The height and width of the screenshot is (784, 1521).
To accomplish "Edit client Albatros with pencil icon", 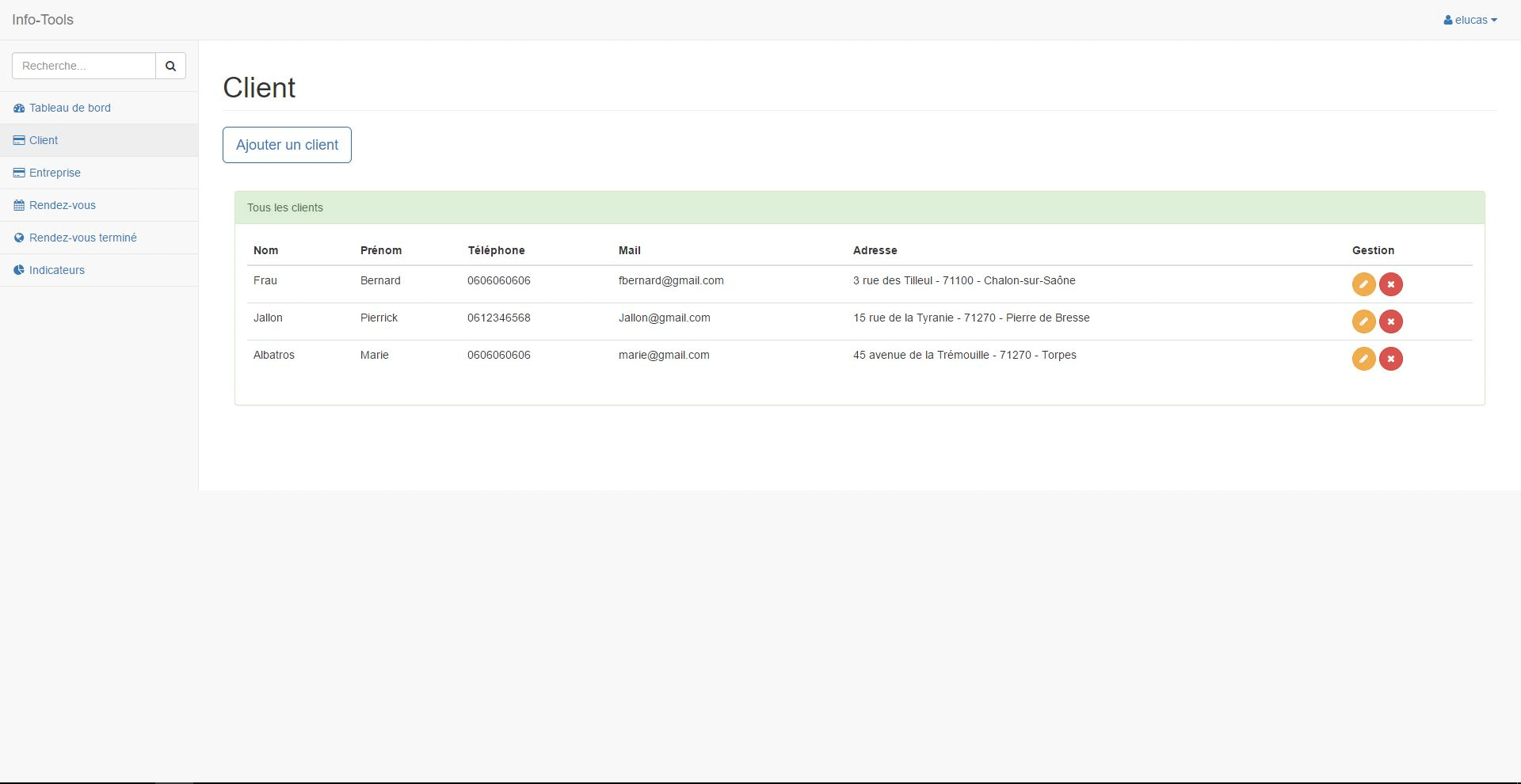I will (x=1363, y=359).
